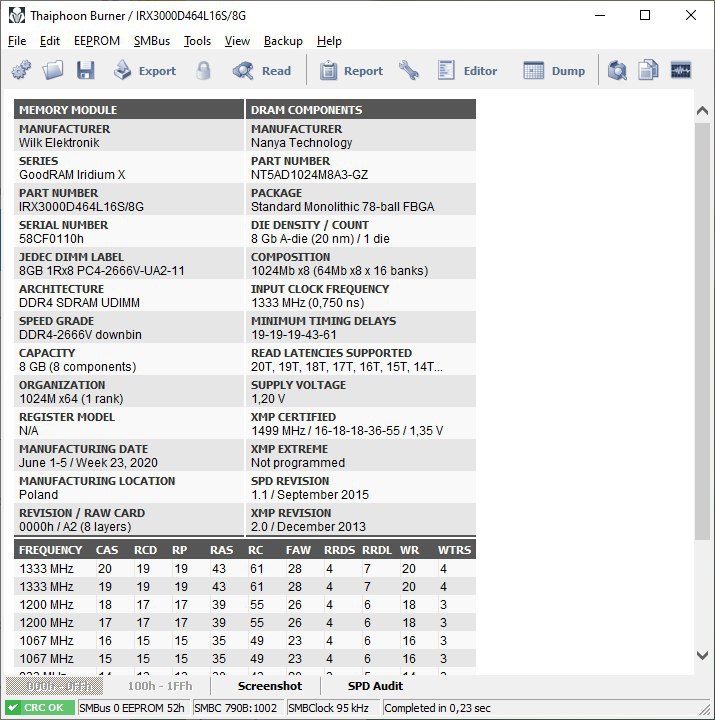
Task: Click DRAM manufacturer 'Nanya Technology'
Action: [x=302, y=143]
